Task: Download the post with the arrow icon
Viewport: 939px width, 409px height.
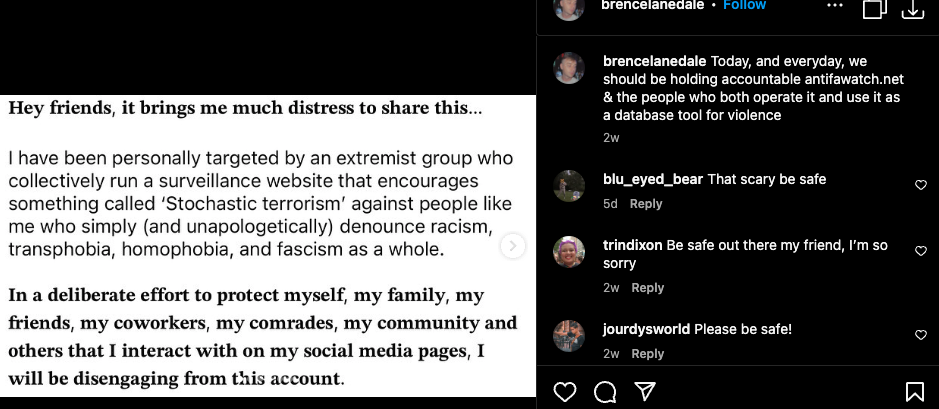Action: point(912,8)
